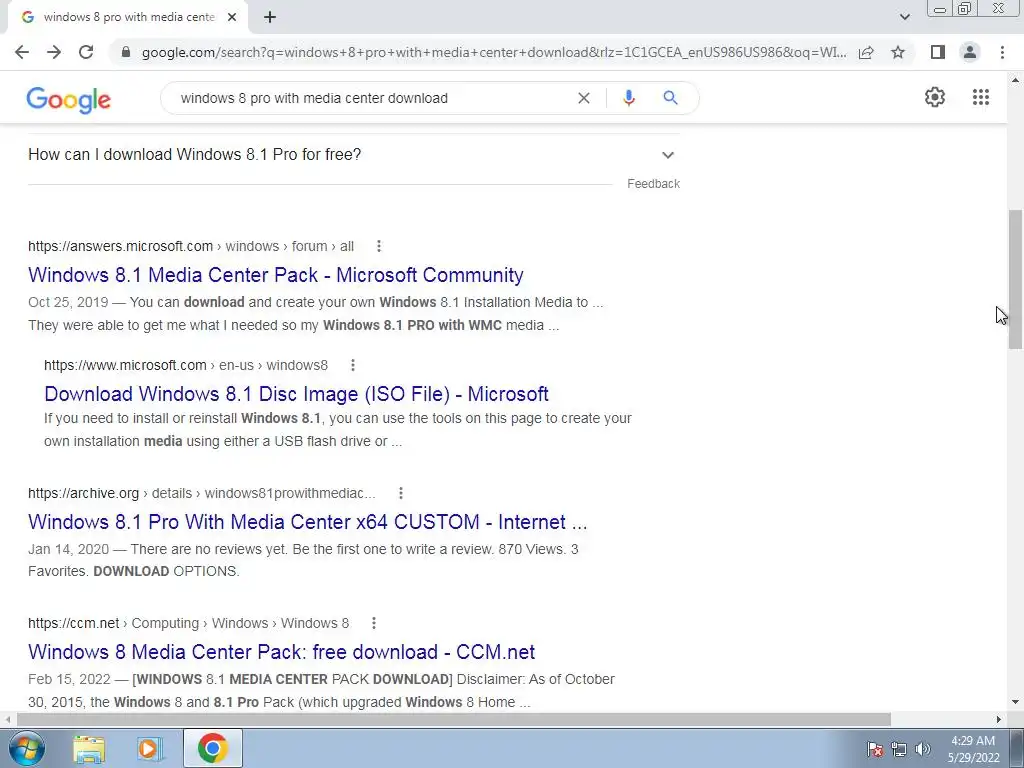
Task: Click the www.microsoft.com URL breadcrumb
Action: [186, 365]
